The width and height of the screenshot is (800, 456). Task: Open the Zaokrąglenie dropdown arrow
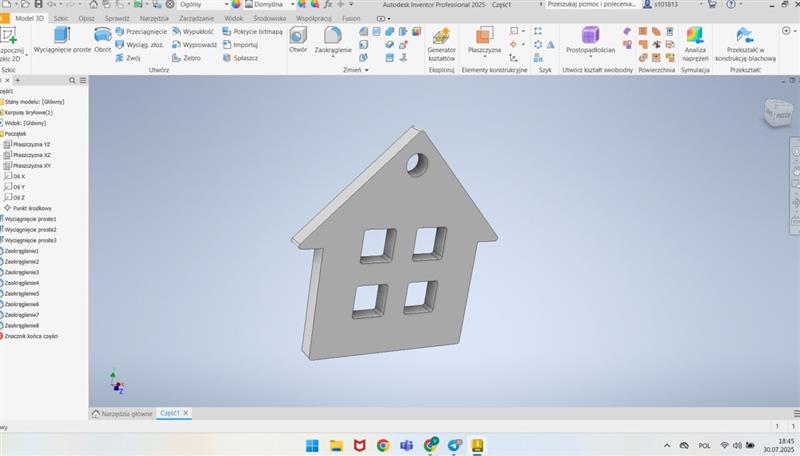point(333,57)
